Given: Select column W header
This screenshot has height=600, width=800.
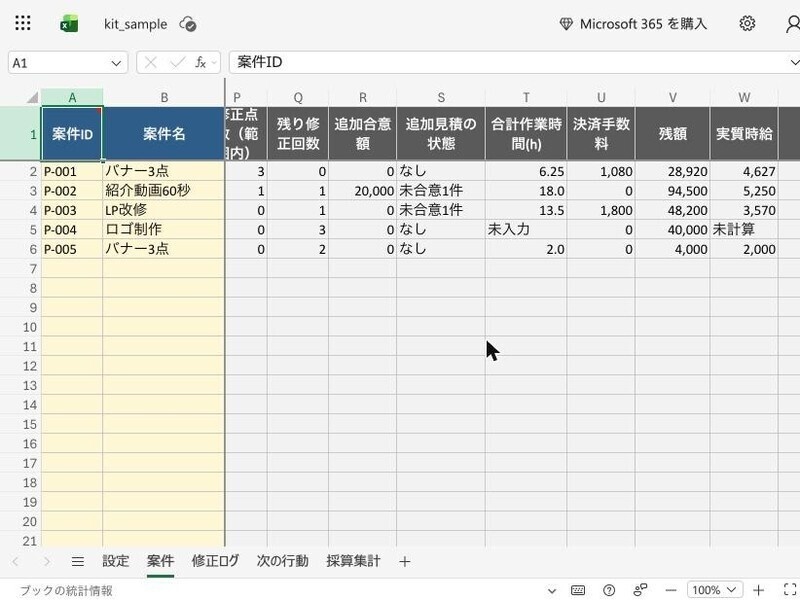Looking at the screenshot, I should point(744,97).
